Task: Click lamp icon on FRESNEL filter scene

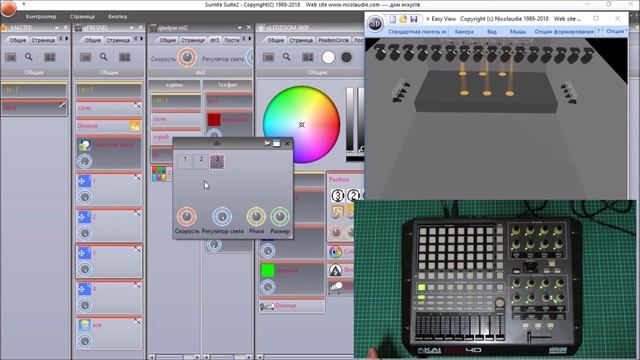Action: point(84,145)
